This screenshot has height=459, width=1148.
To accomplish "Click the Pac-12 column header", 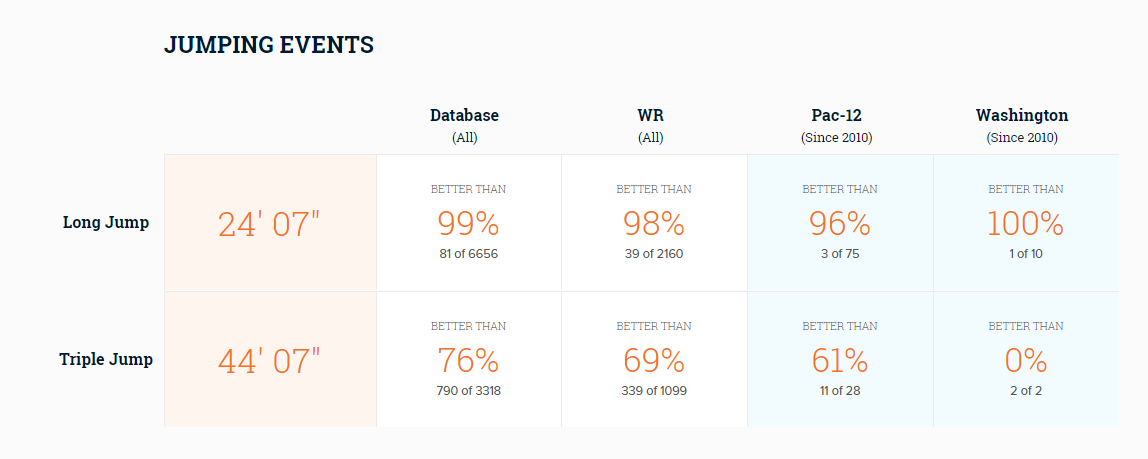I will click(836, 125).
